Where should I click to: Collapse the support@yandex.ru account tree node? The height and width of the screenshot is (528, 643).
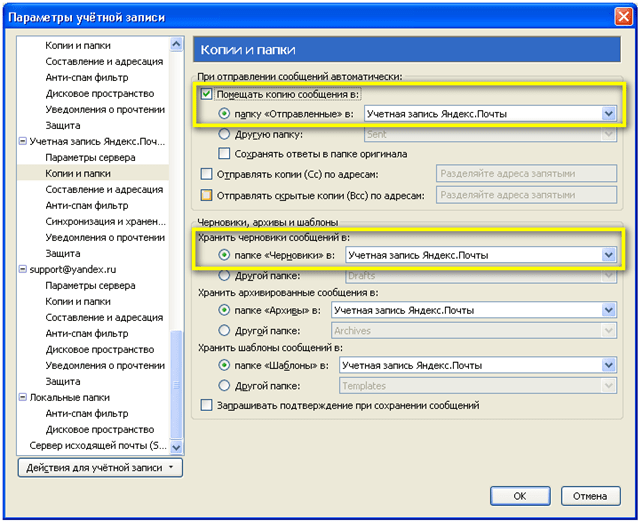point(23,270)
